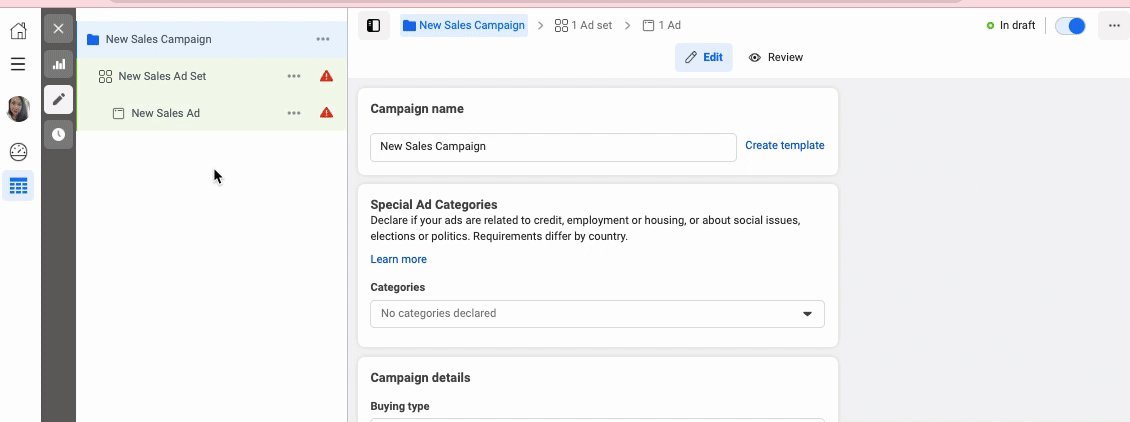Image resolution: width=1130 pixels, height=422 pixels.
Task: Open the performance bar chart icon
Action: point(58,64)
